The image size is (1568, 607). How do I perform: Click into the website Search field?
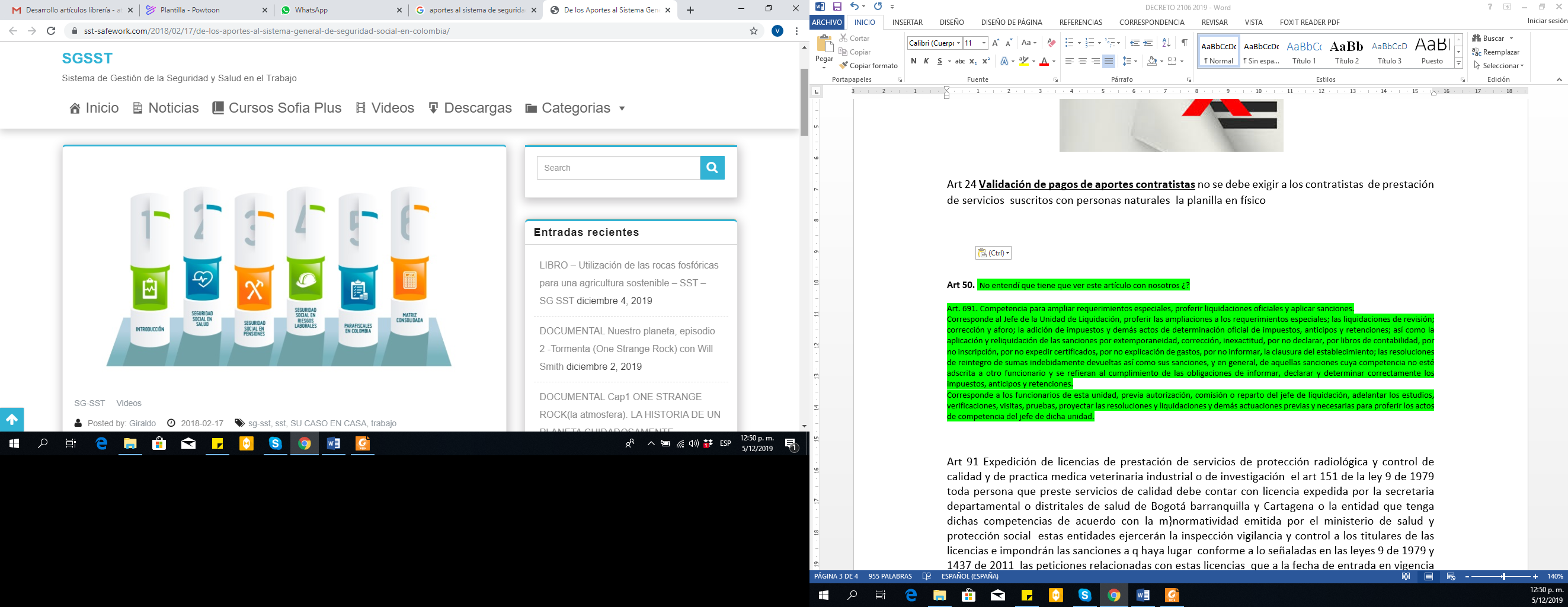(x=618, y=168)
